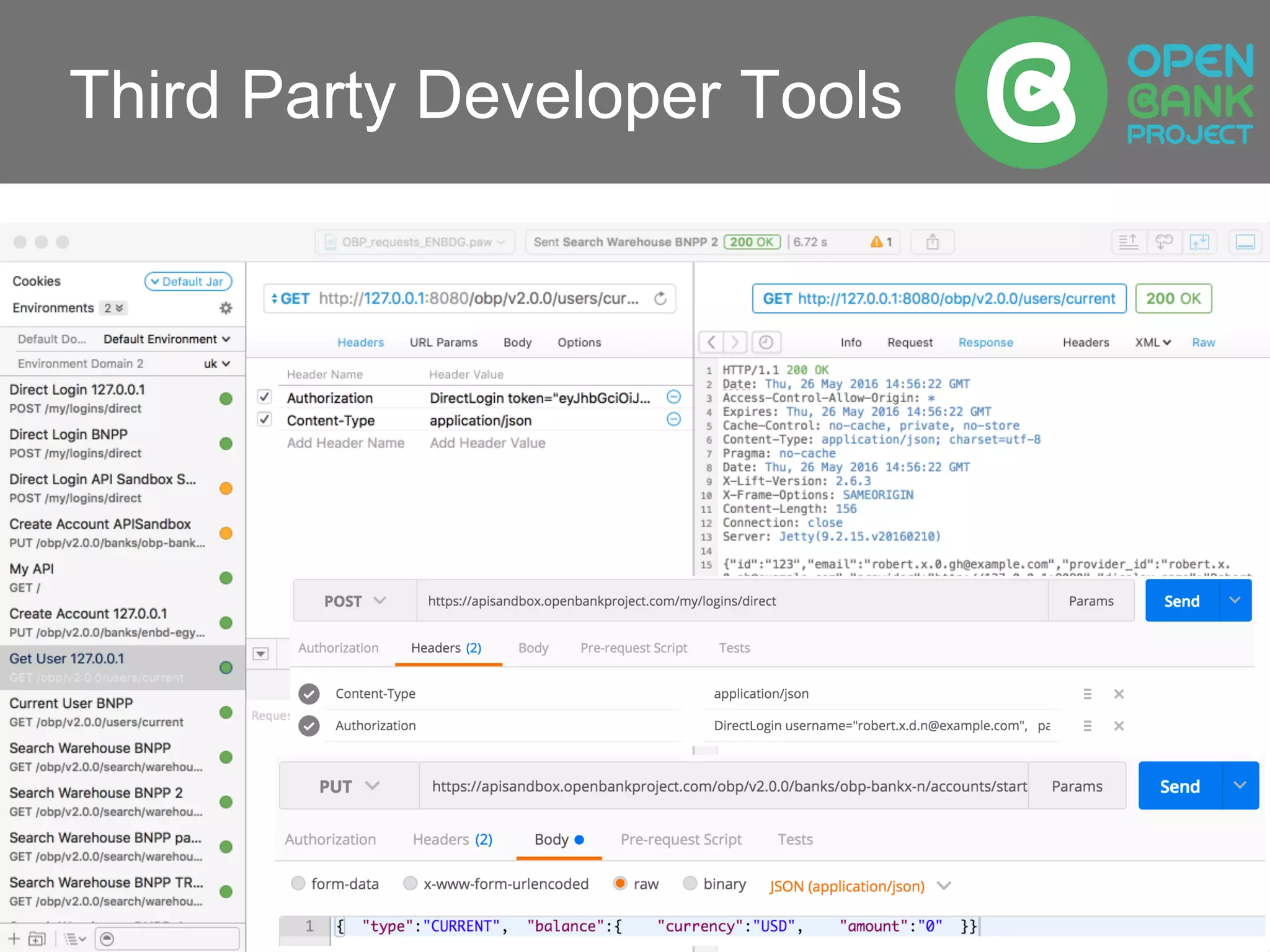
Task: Click the add group folder icon
Action: (x=37, y=939)
